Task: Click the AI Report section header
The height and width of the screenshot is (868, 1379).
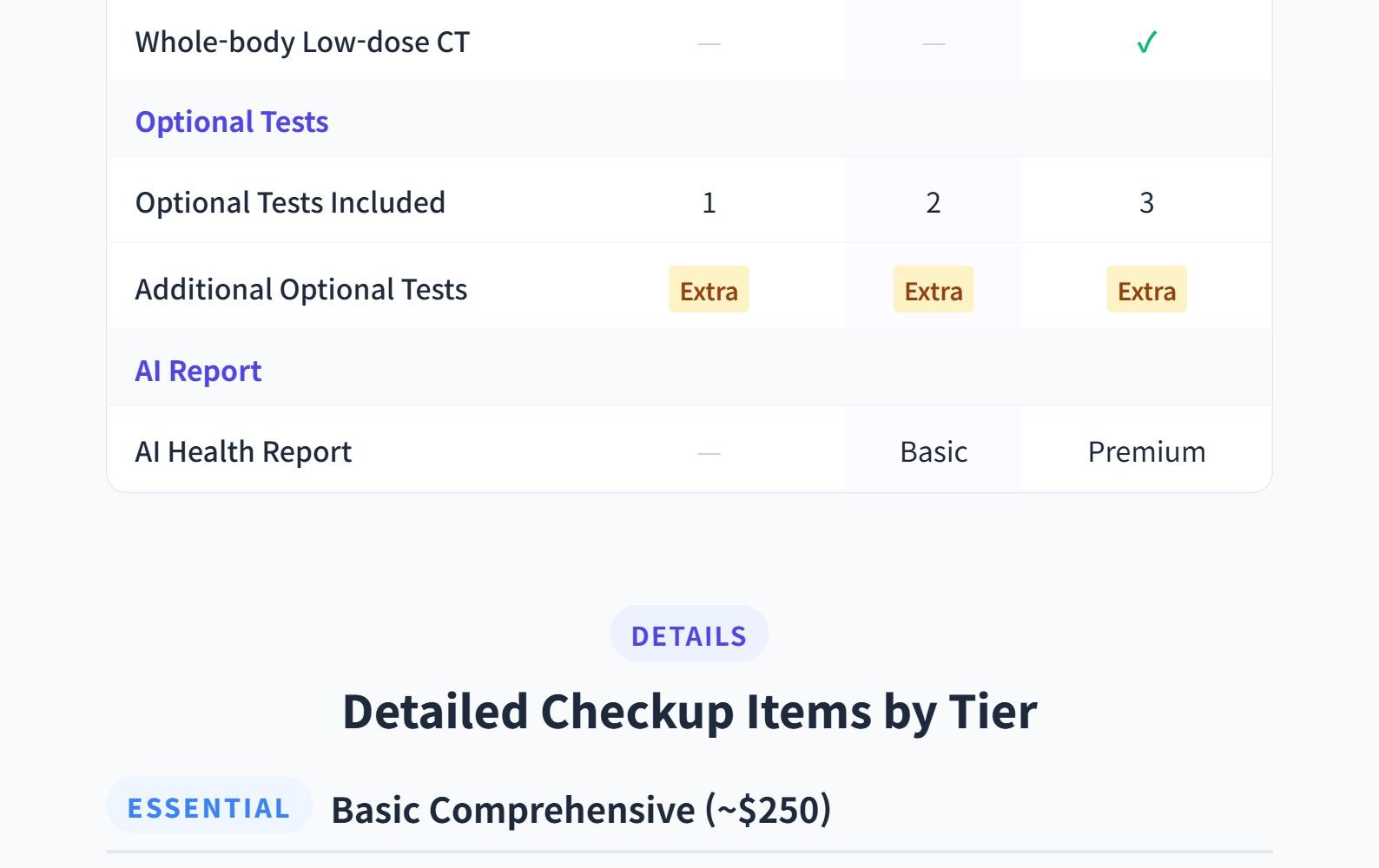Action: [x=198, y=371]
